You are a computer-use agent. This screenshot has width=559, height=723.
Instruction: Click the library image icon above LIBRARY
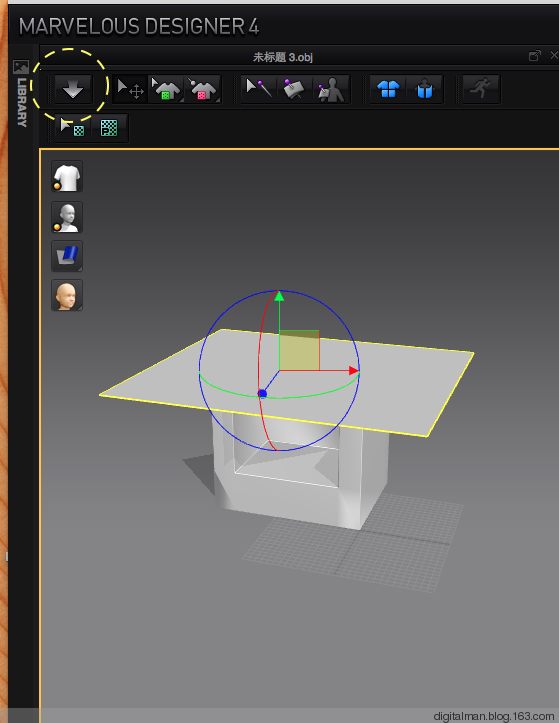click(x=21, y=67)
